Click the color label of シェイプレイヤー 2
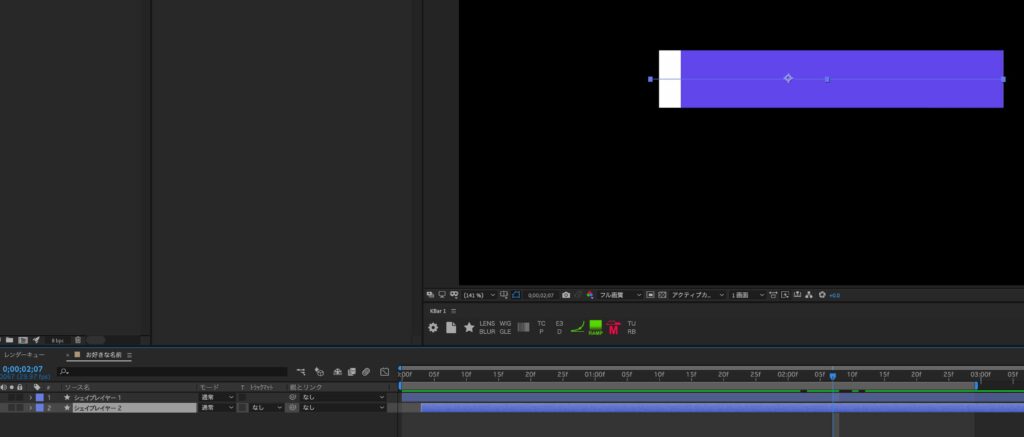1024x437 pixels. tap(40, 408)
